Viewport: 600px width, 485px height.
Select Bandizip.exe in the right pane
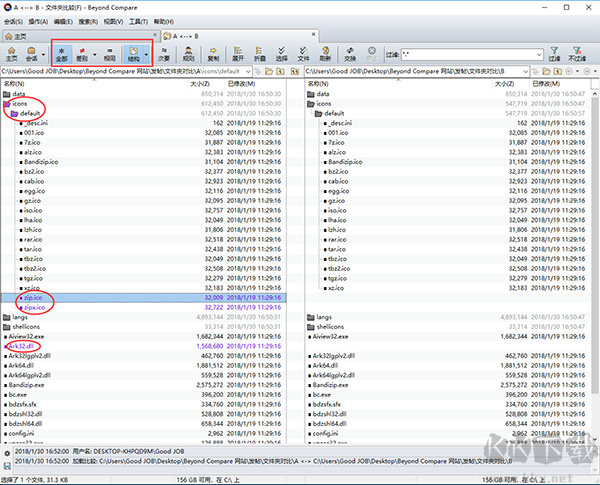[447, 385]
